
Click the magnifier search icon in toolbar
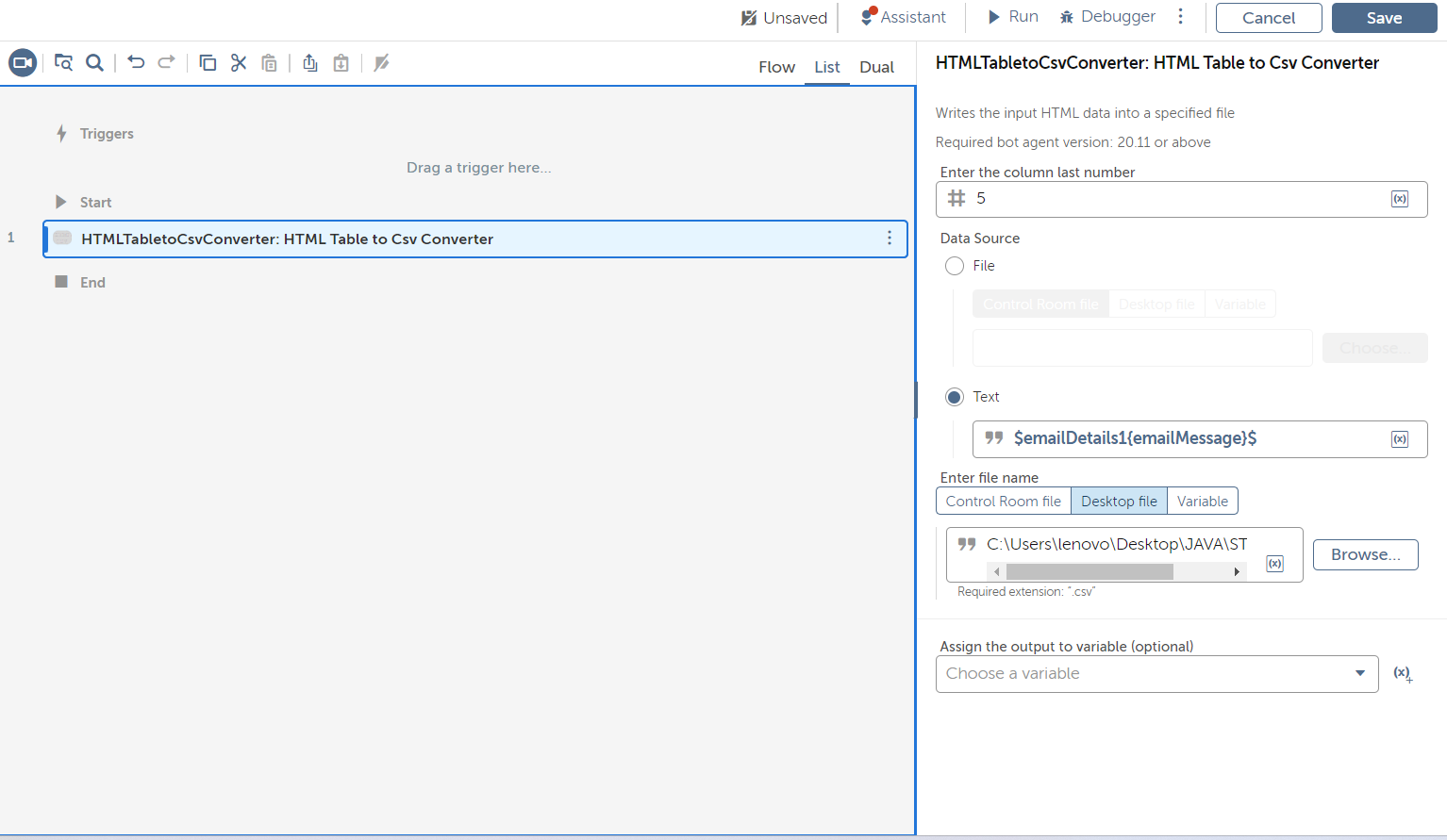coord(94,63)
